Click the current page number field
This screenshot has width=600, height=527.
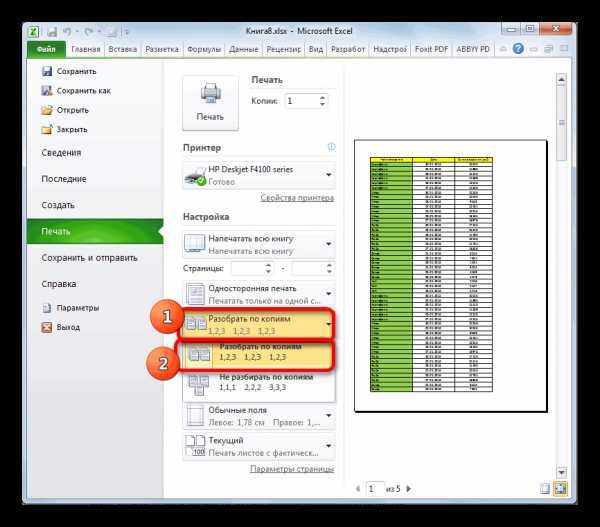[375, 489]
